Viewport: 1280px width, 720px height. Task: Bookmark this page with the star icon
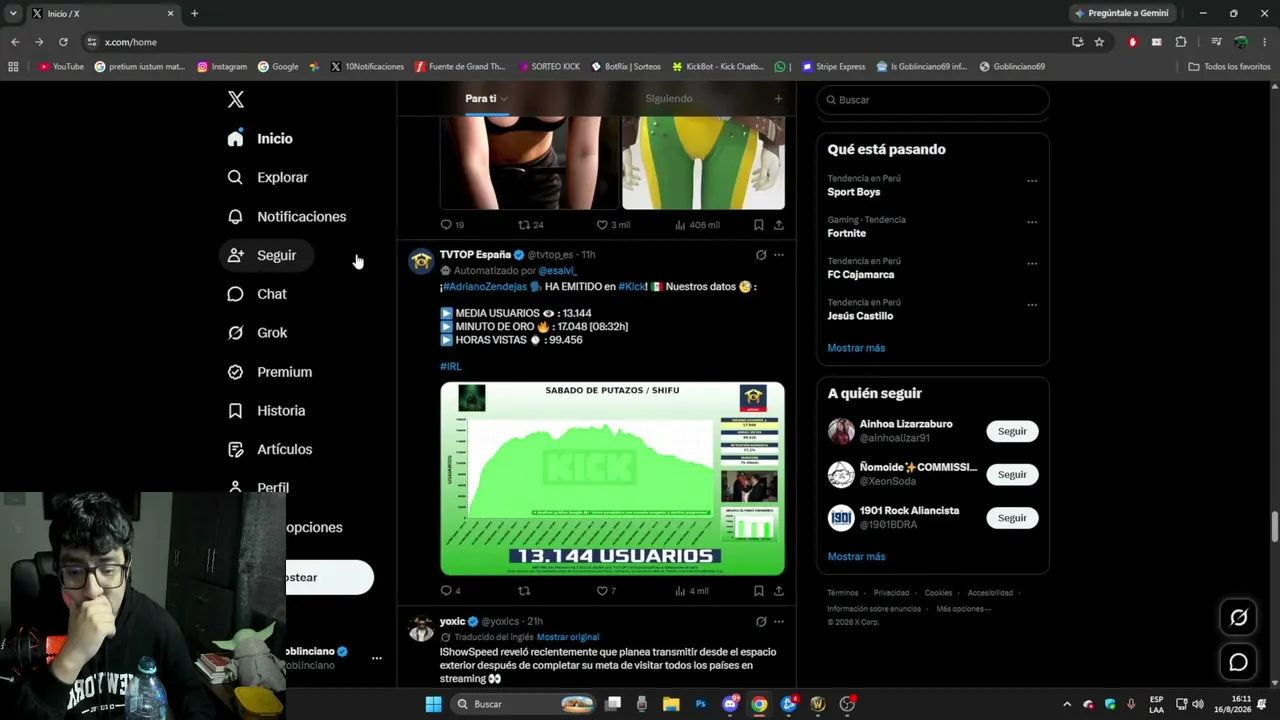point(1099,42)
